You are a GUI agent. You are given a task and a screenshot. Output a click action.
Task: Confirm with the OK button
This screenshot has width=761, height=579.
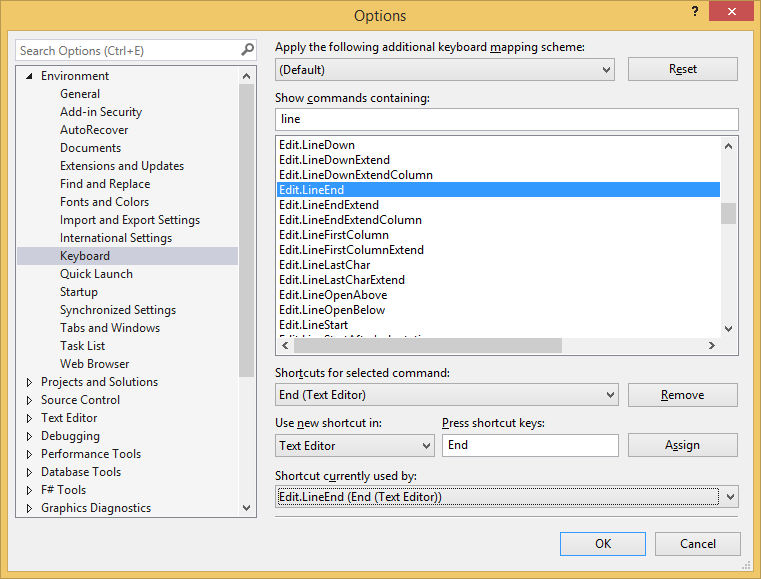click(603, 544)
